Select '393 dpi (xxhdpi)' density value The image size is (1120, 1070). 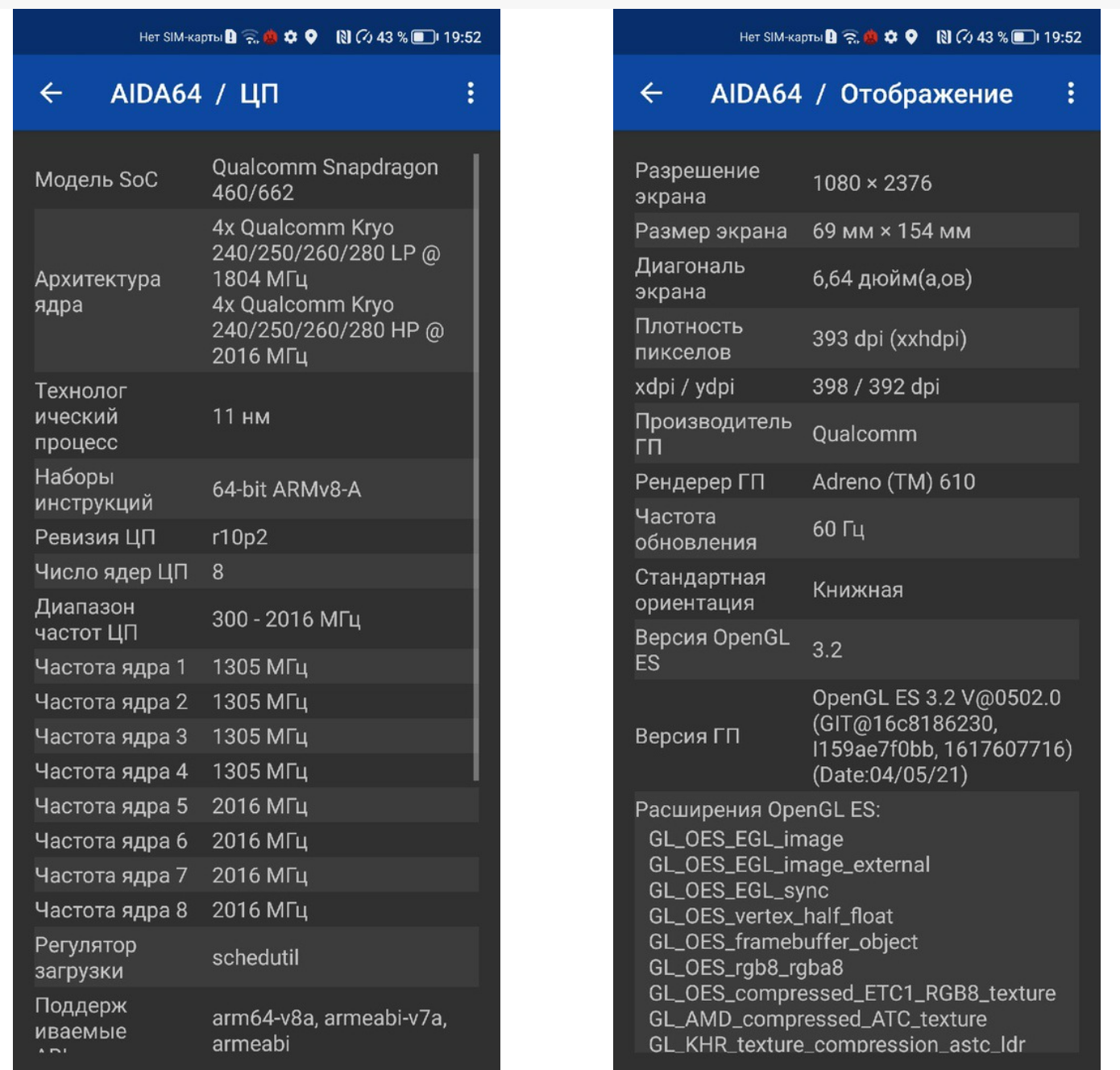point(890,338)
